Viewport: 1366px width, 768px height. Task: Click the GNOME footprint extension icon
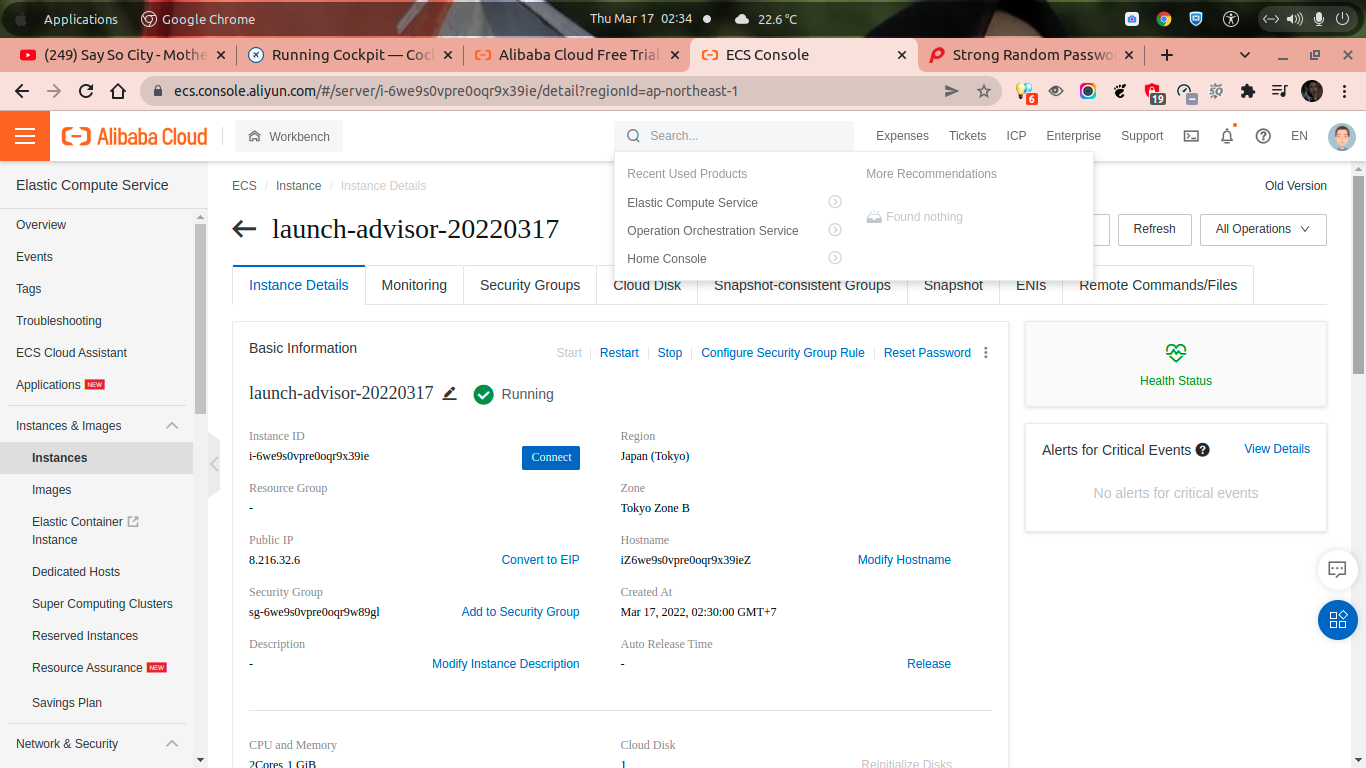[1120, 91]
